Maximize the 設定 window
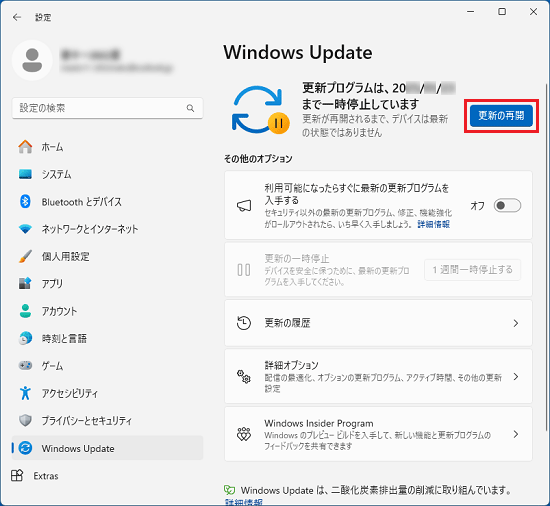Screen dimensions: 550x506 coord(502,12)
